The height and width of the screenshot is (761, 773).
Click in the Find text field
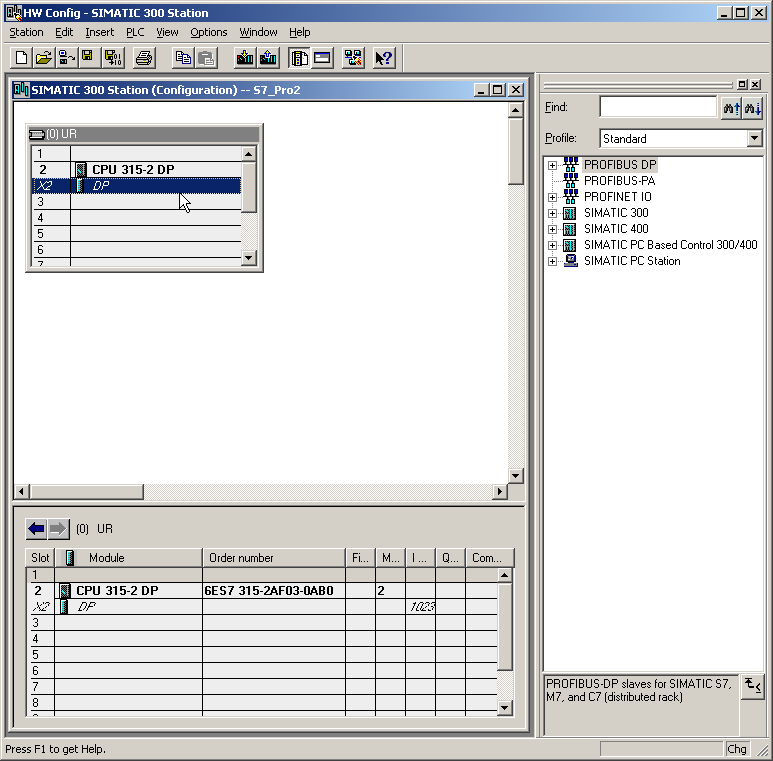[658, 107]
